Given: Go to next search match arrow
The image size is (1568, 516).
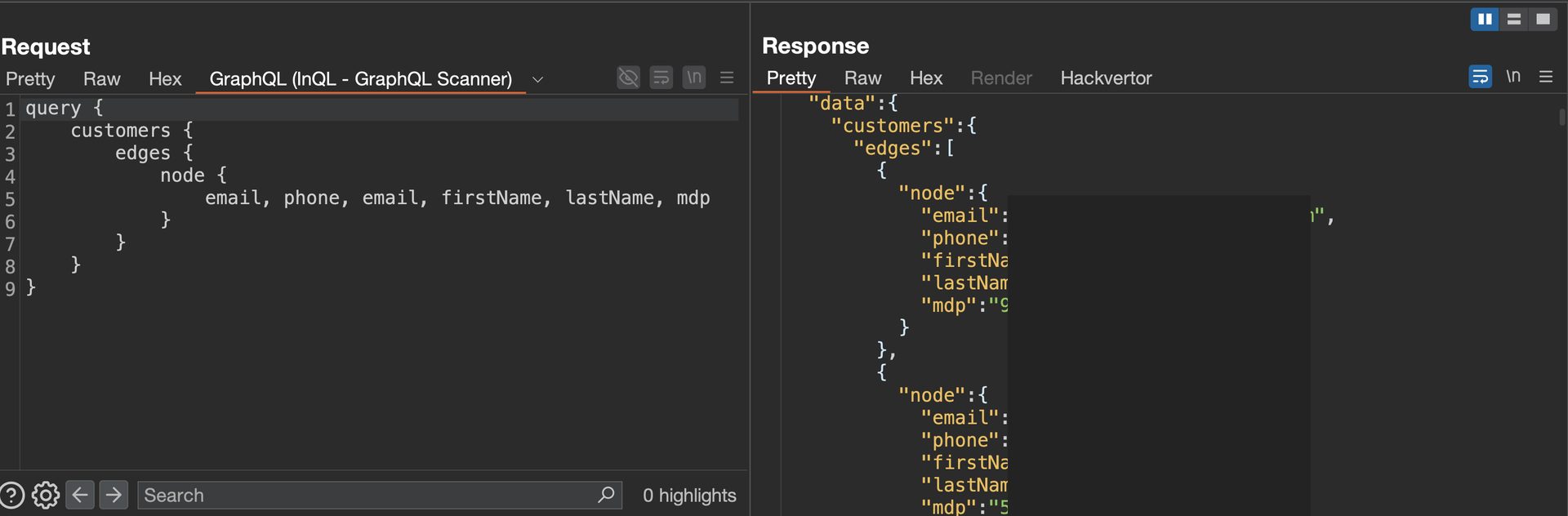Looking at the screenshot, I should coord(114,495).
